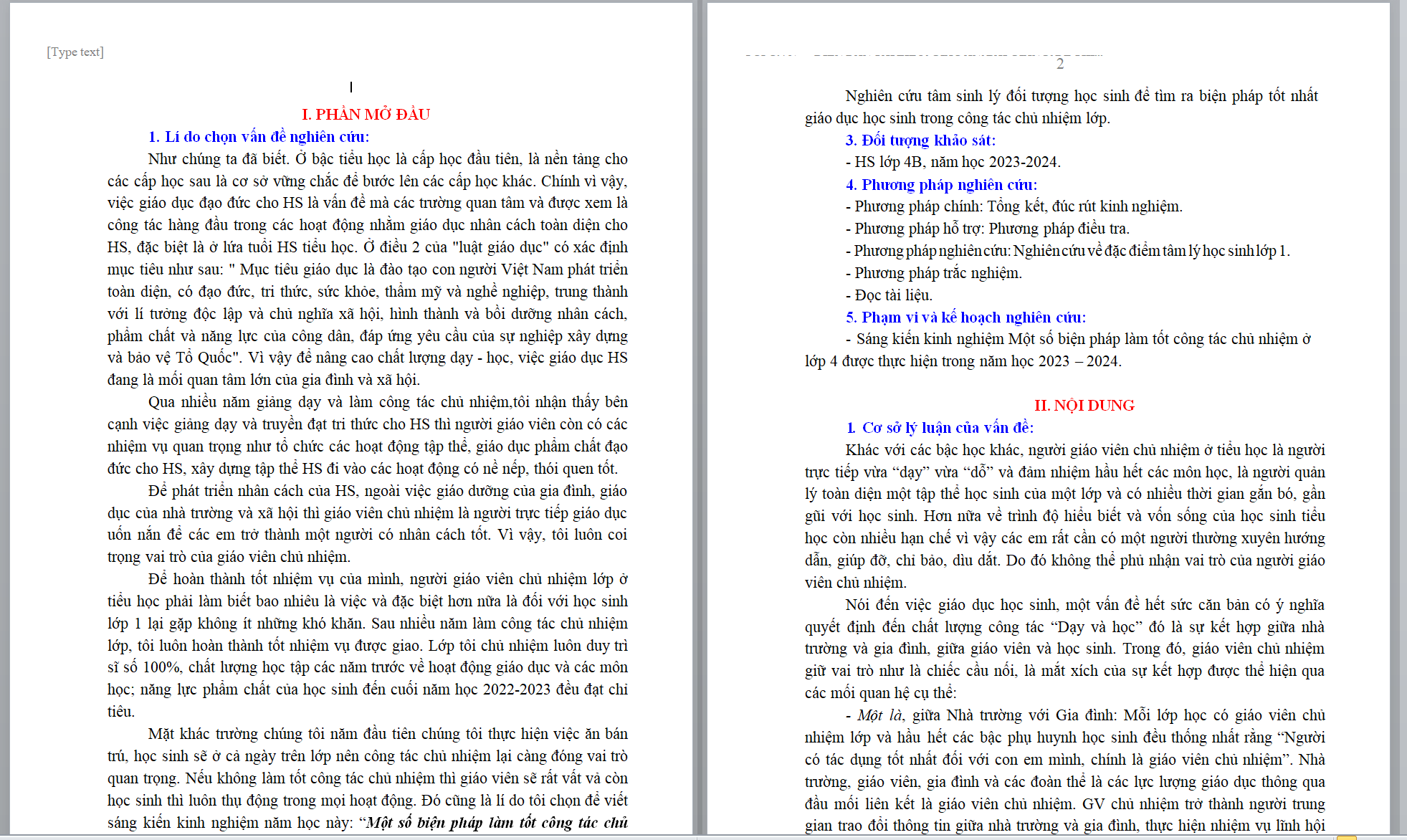Click line starting 'Để phát triển nhân cách của HS'
Image resolution: width=1407 pixels, height=840 pixels.
click(388, 491)
